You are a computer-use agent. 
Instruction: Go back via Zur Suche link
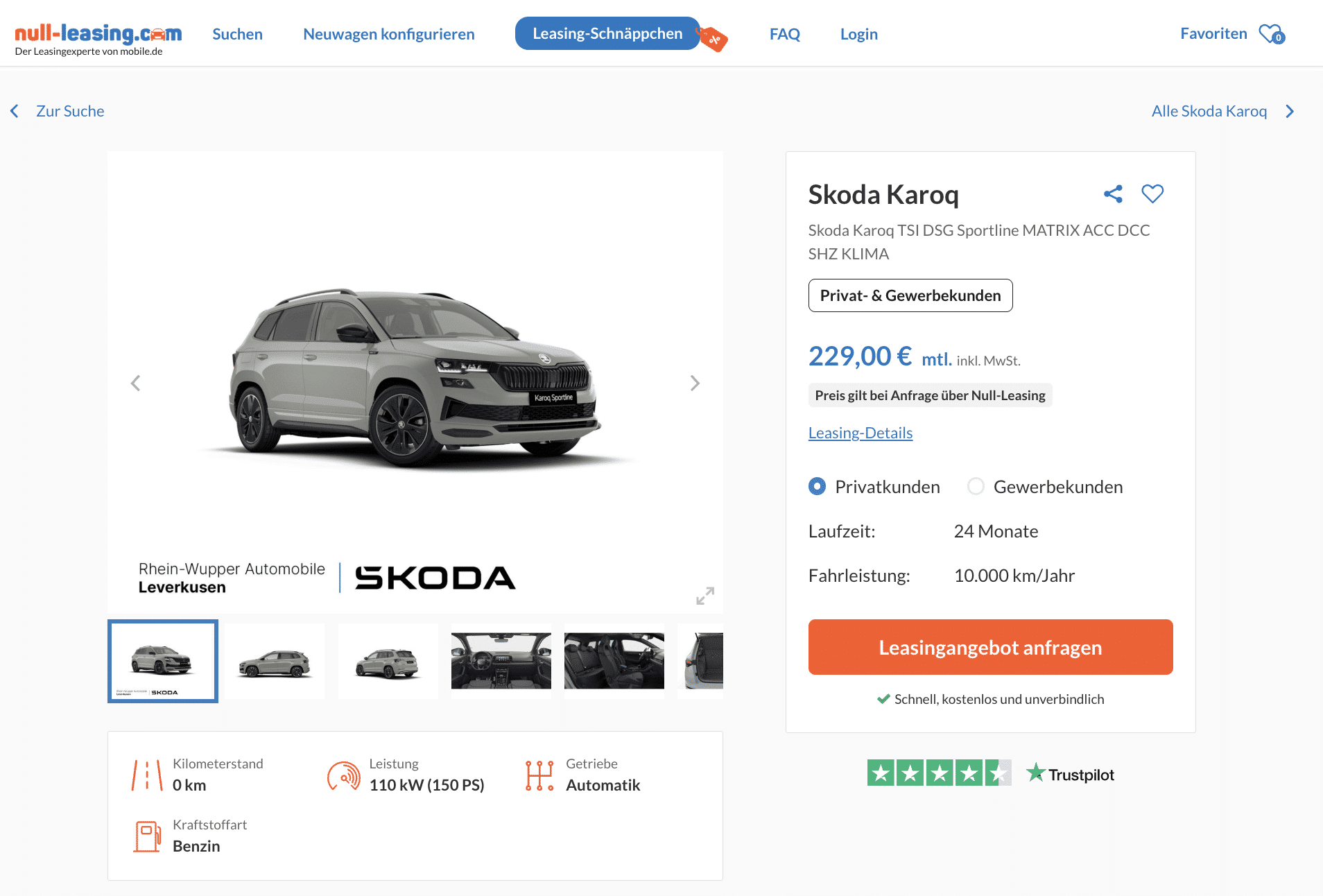click(x=70, y=111)
